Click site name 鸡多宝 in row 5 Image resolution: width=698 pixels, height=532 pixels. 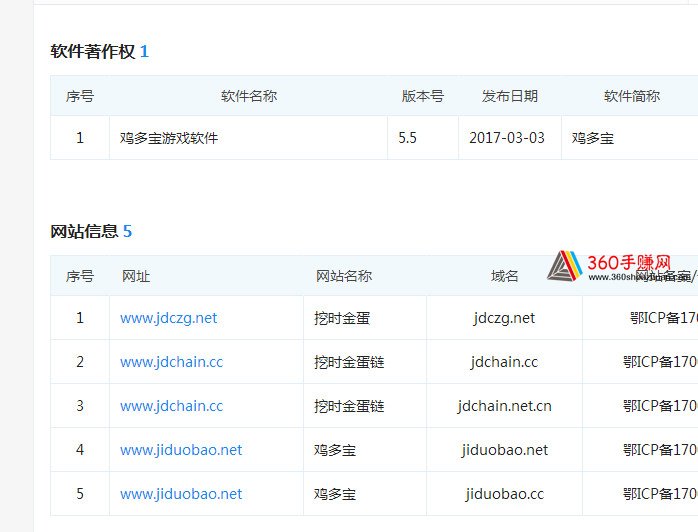(335, 494)
